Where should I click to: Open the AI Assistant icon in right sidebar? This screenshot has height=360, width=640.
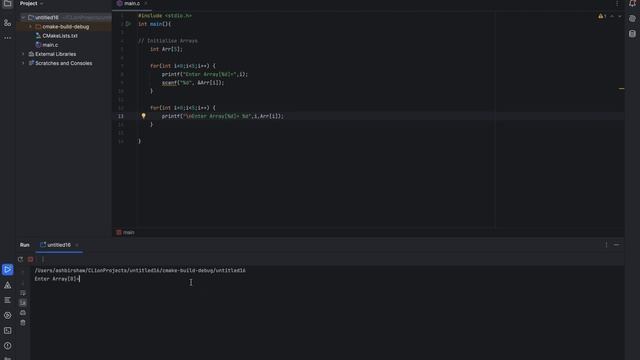pyautogui.click(x=632, y=19)
